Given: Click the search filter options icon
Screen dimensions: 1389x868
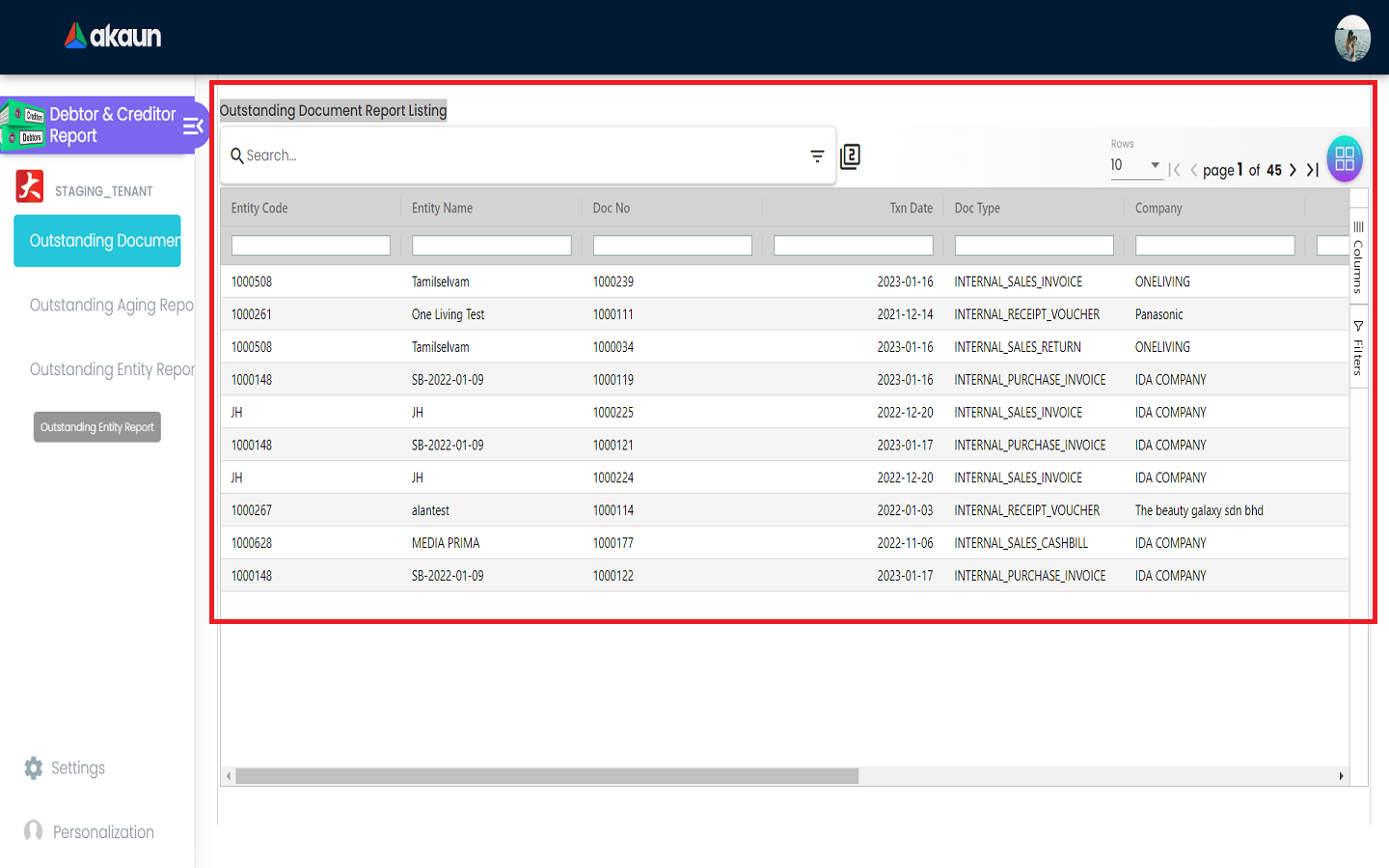Looking at the screenshot, I should 817,156.
